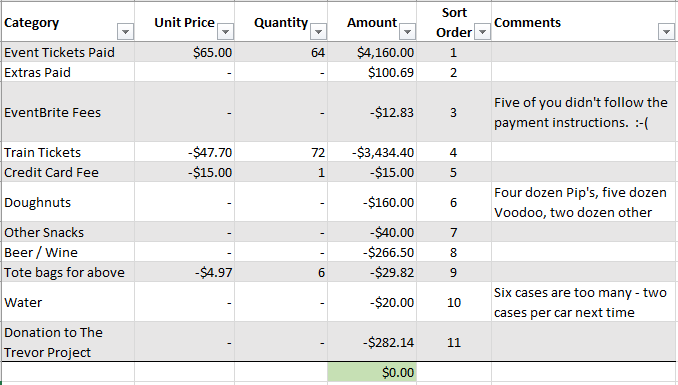Viewport: 678px width, 385px height.
Task: Select the -$282.14 donation amount cell
Action: [x=372, y=342]
